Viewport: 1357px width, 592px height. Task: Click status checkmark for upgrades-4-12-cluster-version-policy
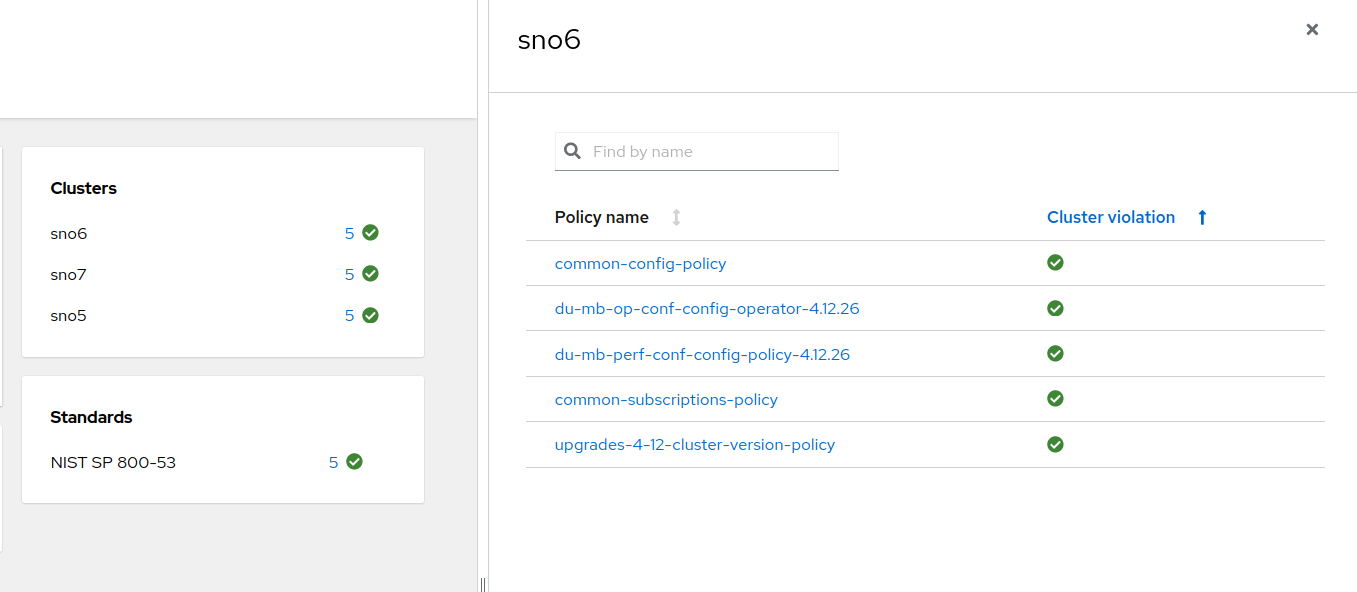[1055, 444]
